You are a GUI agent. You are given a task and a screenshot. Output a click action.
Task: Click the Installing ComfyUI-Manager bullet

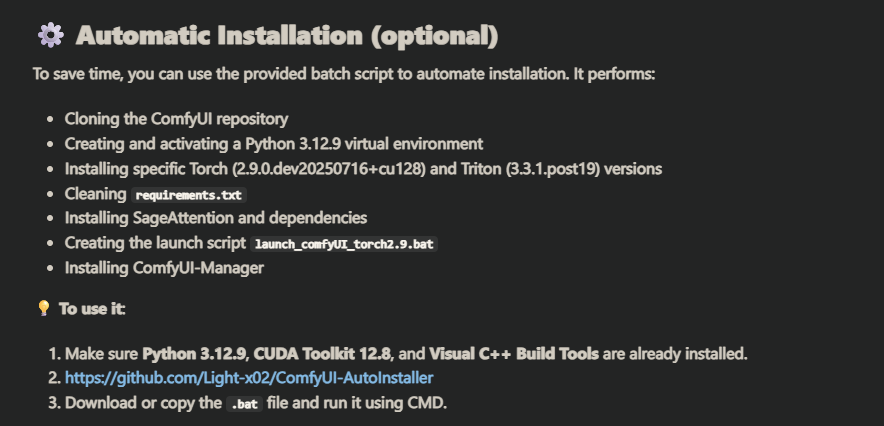[164, 268]
